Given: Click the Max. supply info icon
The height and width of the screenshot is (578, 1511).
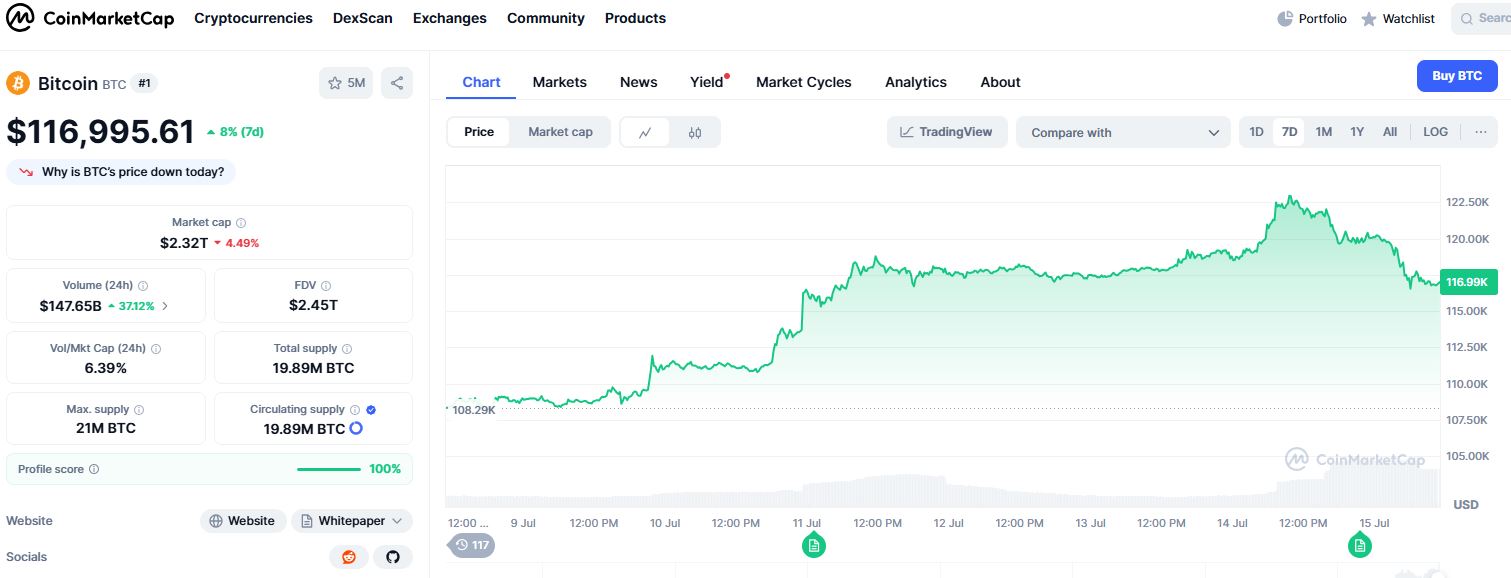Looking at the screenshot, I should pos(139,410).
